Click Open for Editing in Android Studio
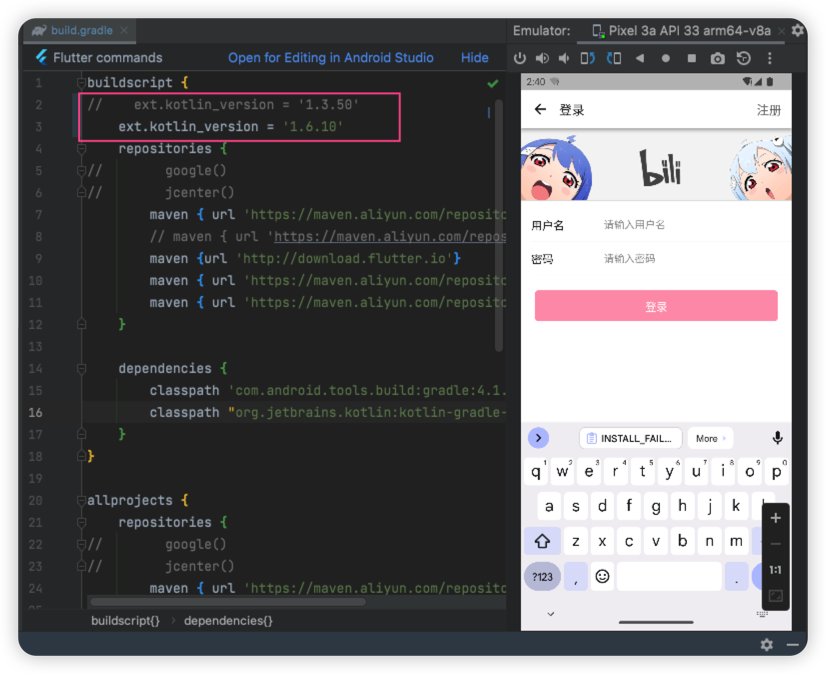Viewport: 826px width, 674px height. pos(330,58)
